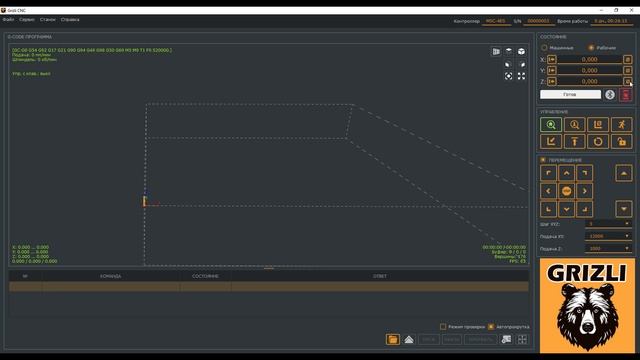Raise Z axis with up triangle button
Viewport: 640px width, 360px height.
(x=624, y=173)
